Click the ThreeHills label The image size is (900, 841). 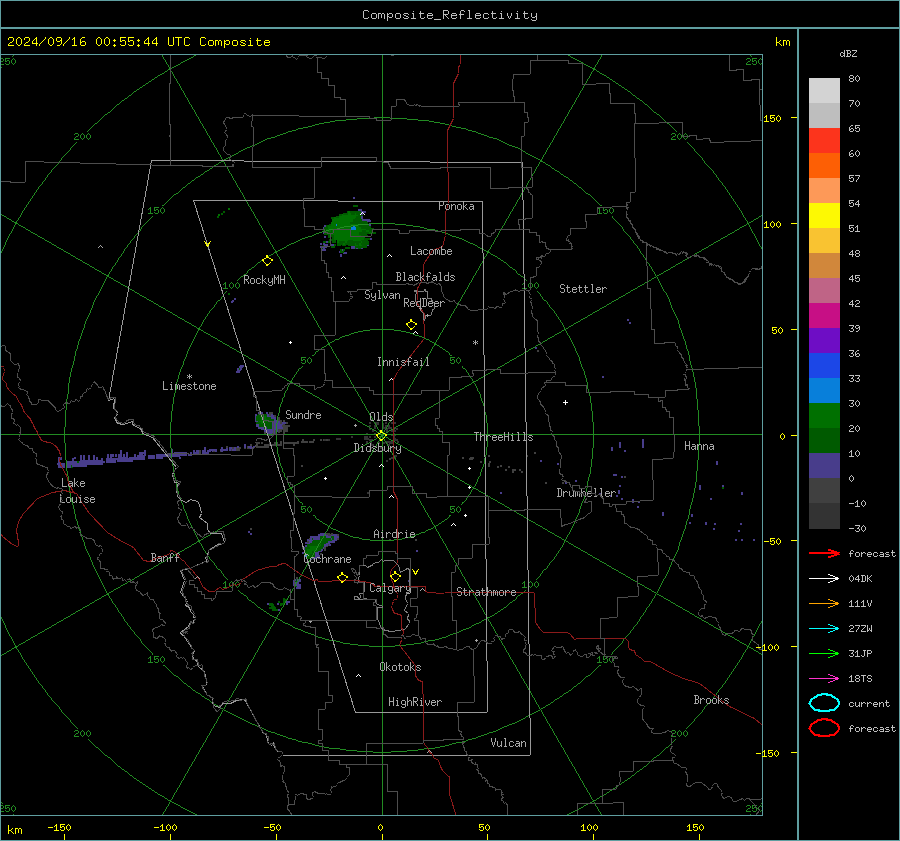pos(503,437)
